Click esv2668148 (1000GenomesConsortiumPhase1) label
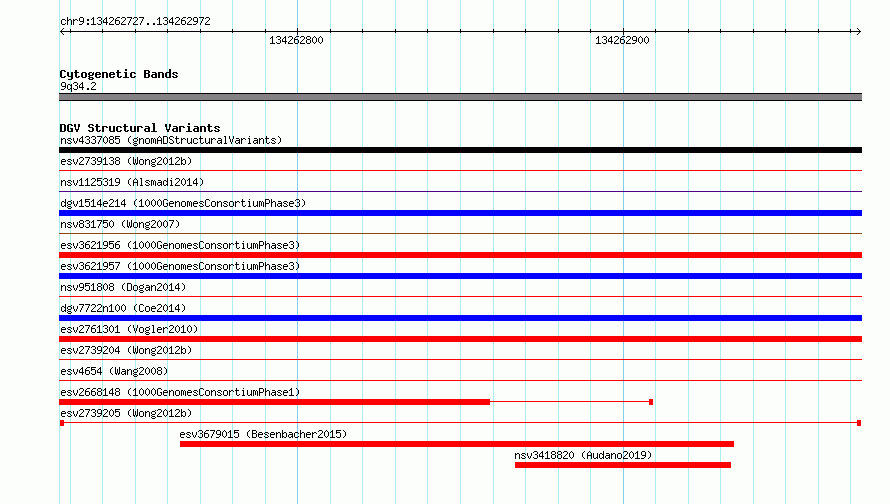The width and height of the screenshot is (890, 504). pos(180,392)
